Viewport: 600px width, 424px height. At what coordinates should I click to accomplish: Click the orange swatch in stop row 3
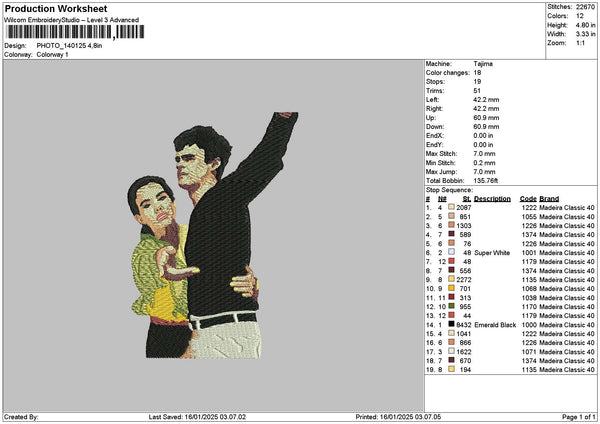[452, 225]
